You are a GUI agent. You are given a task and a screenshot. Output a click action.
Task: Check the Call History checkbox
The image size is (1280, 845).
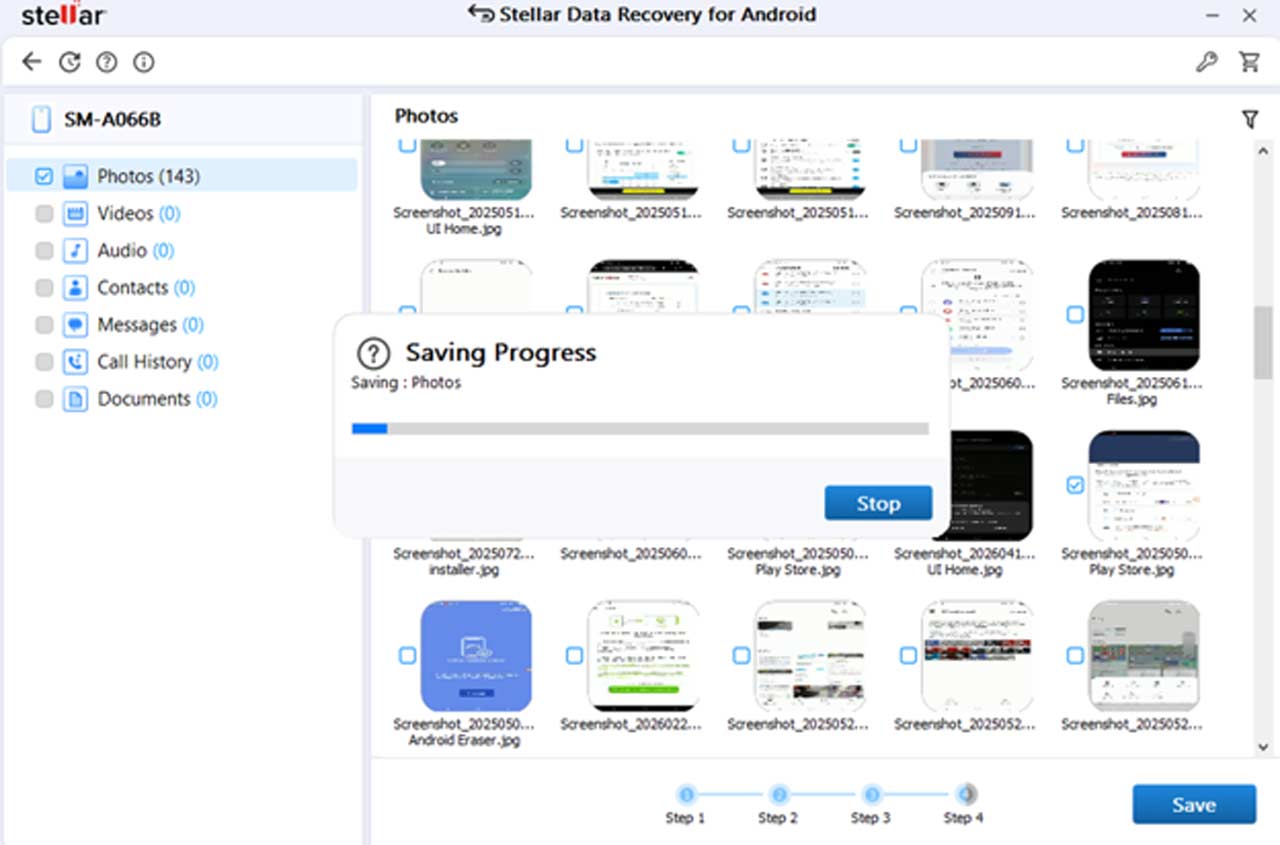[x=44, y=362]
